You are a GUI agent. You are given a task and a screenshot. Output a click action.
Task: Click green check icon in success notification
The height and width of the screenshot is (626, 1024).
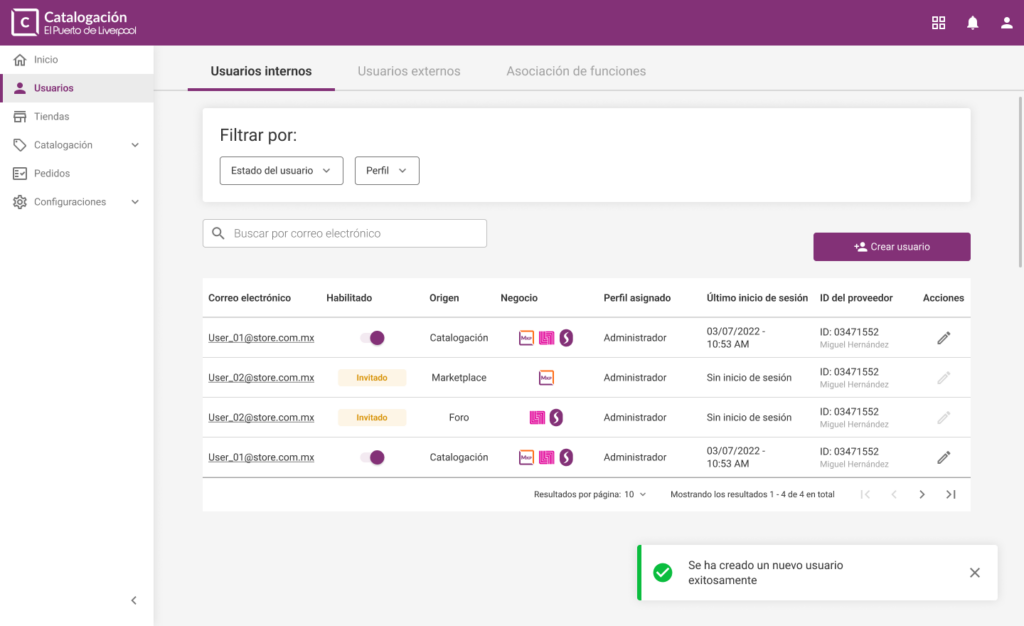point(663,572)
